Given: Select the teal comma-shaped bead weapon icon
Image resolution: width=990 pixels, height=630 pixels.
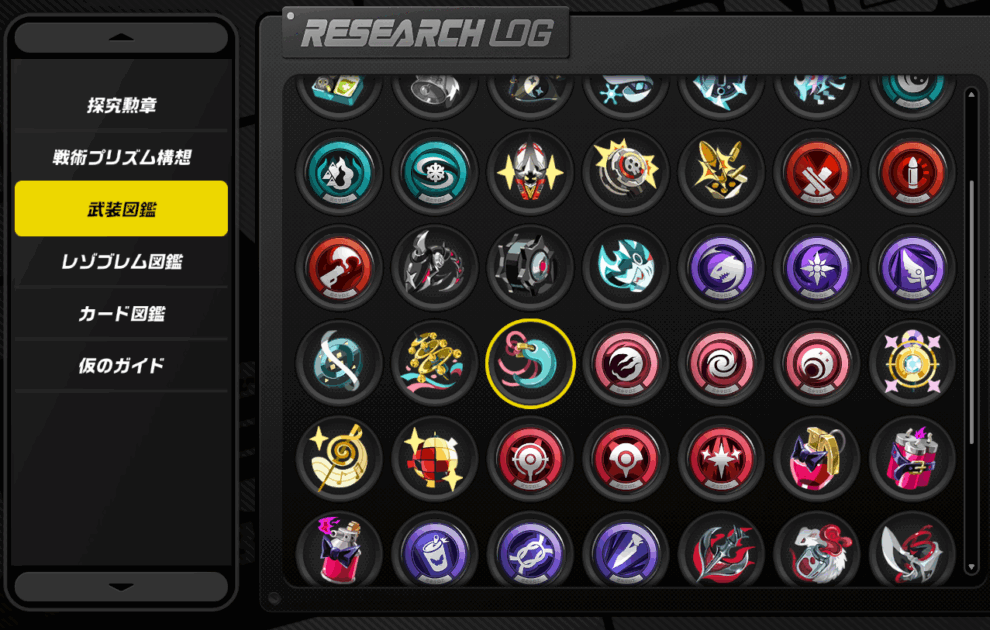Looking at the screenshot, I should [x=530, y=363].
